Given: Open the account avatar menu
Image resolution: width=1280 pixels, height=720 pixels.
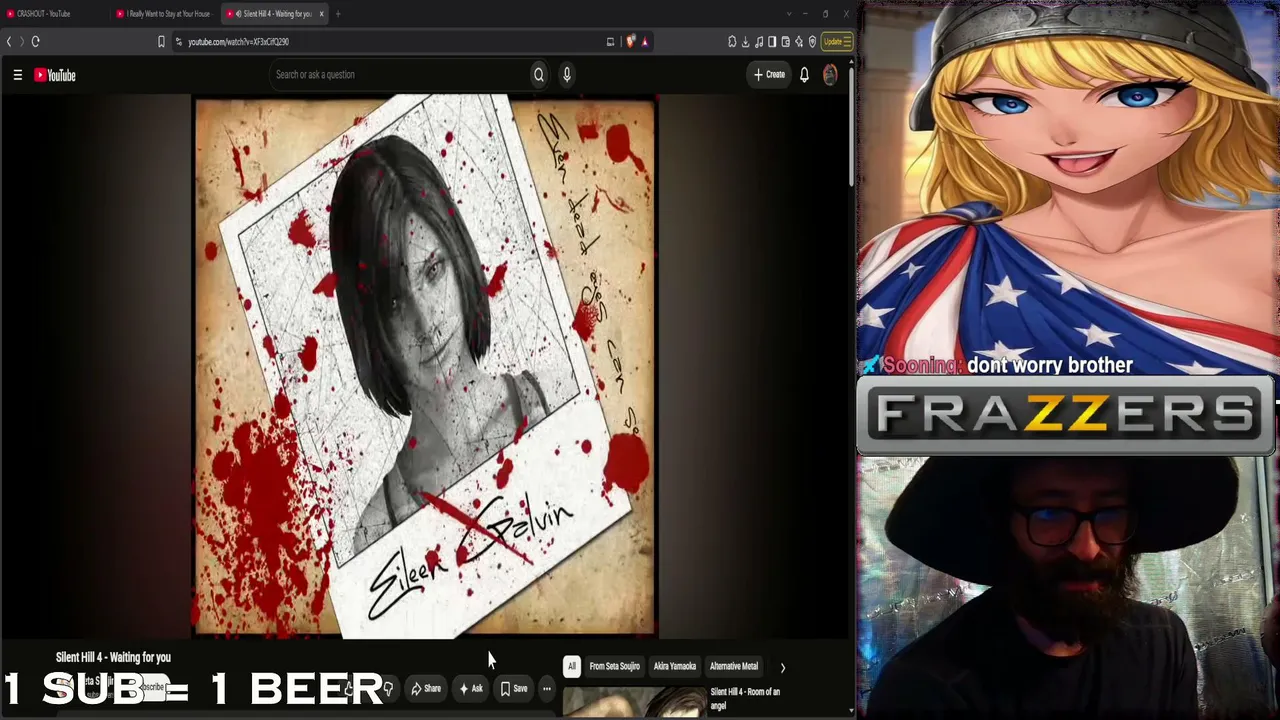Looking at the screenshot, I should click(x=830, y=74).
